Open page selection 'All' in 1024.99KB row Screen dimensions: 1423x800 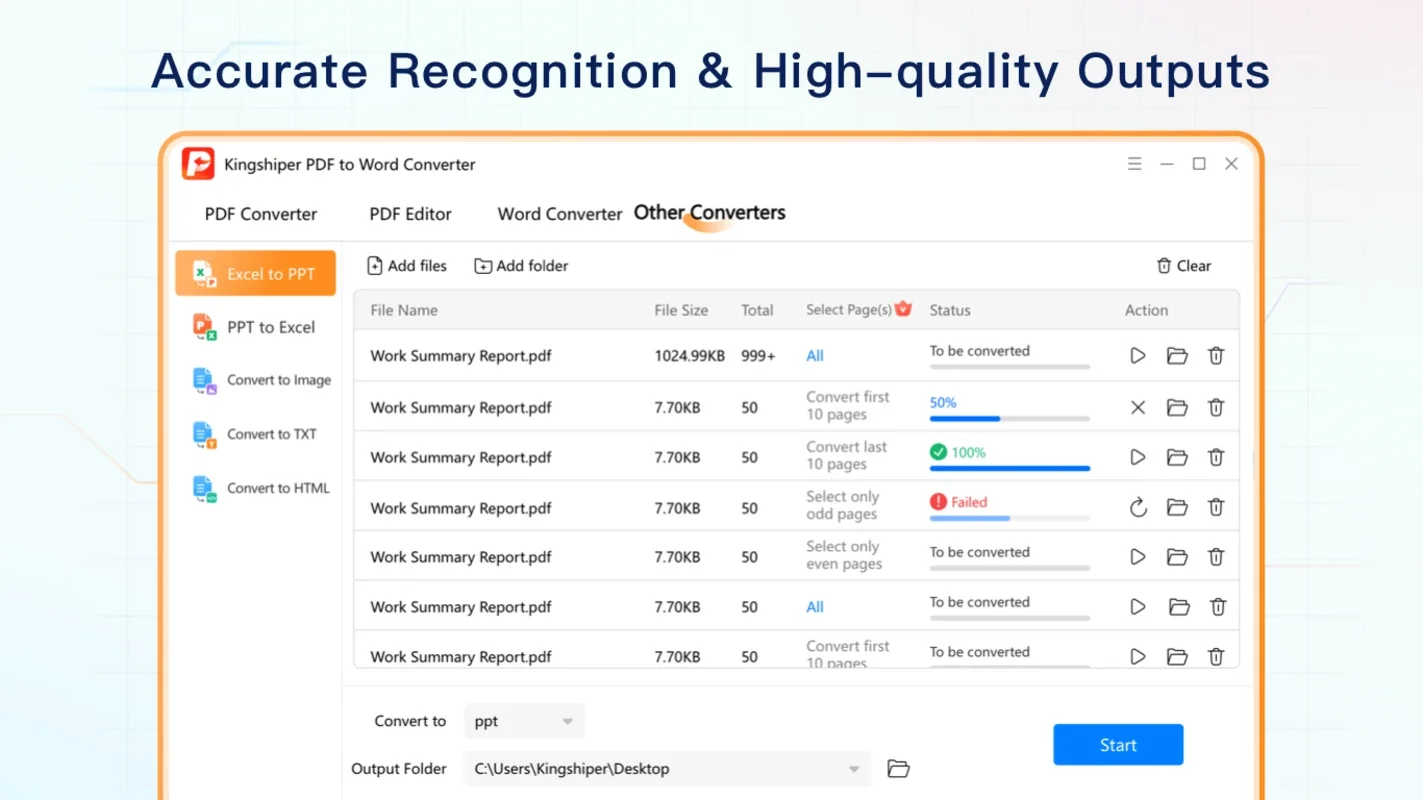click(815, 356)
